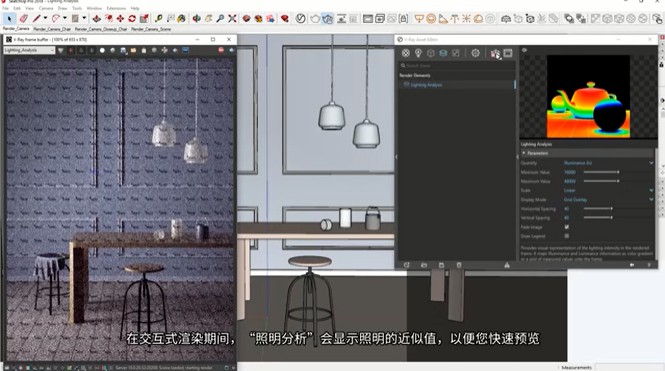Open the Quantity dropdown
This screenshot has width=665, height=371.
(x=609, y=163)
